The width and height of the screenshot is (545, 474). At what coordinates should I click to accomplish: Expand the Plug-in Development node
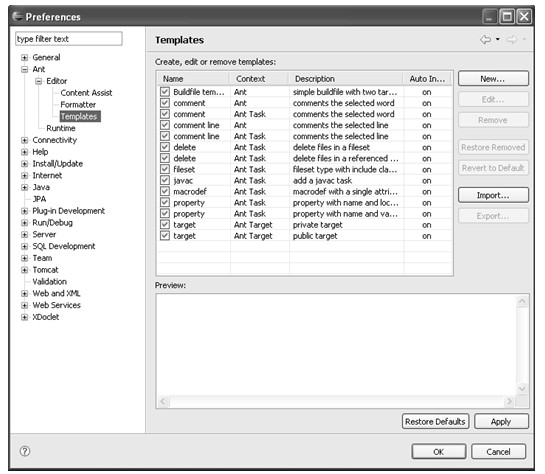click(x=24, y=211)
